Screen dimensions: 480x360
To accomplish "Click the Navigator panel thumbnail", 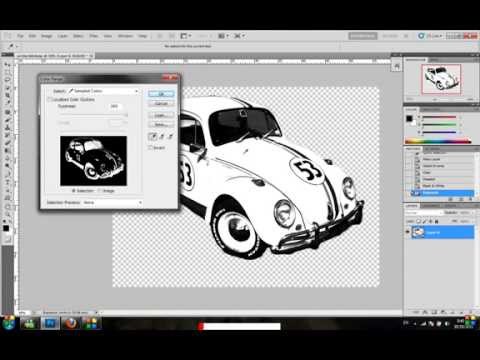I will [x=441, y=79].
